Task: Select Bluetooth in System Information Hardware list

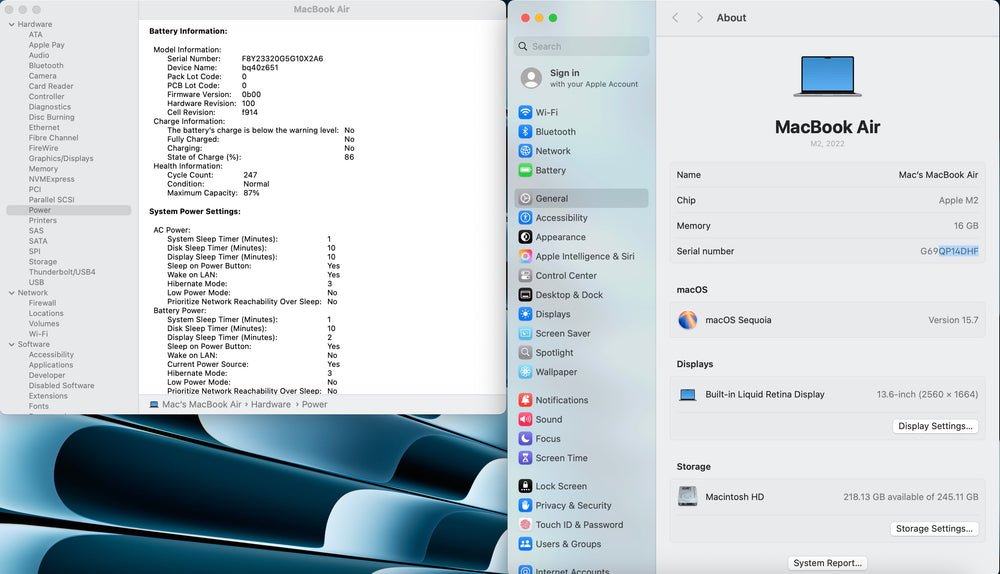Action: [46, 65]
